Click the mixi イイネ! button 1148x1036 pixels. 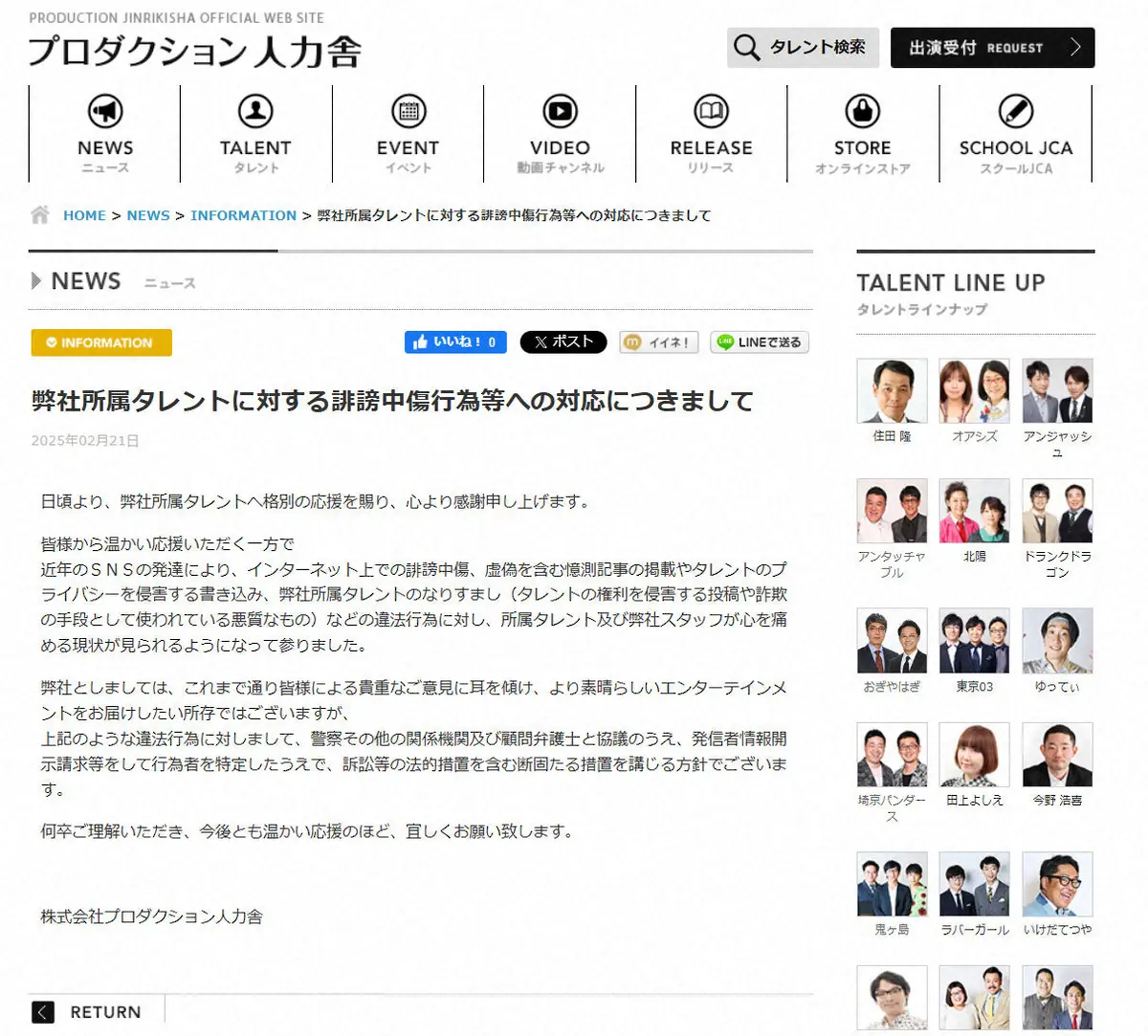tap(659, 342)
